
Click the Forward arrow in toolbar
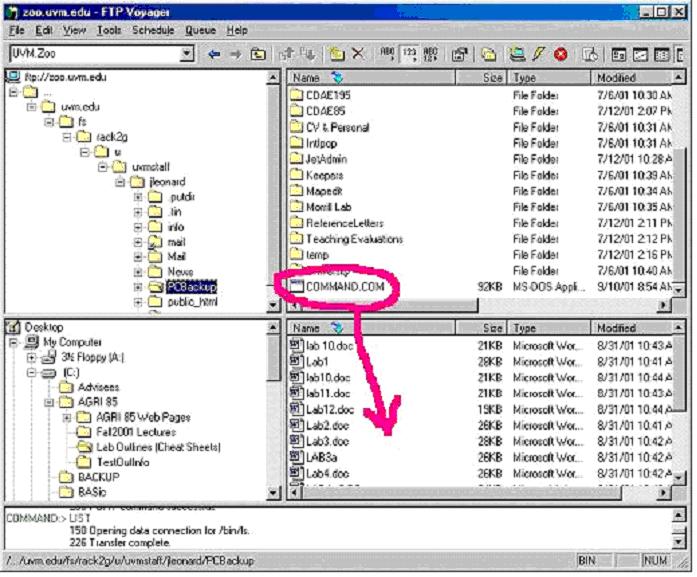235,54
